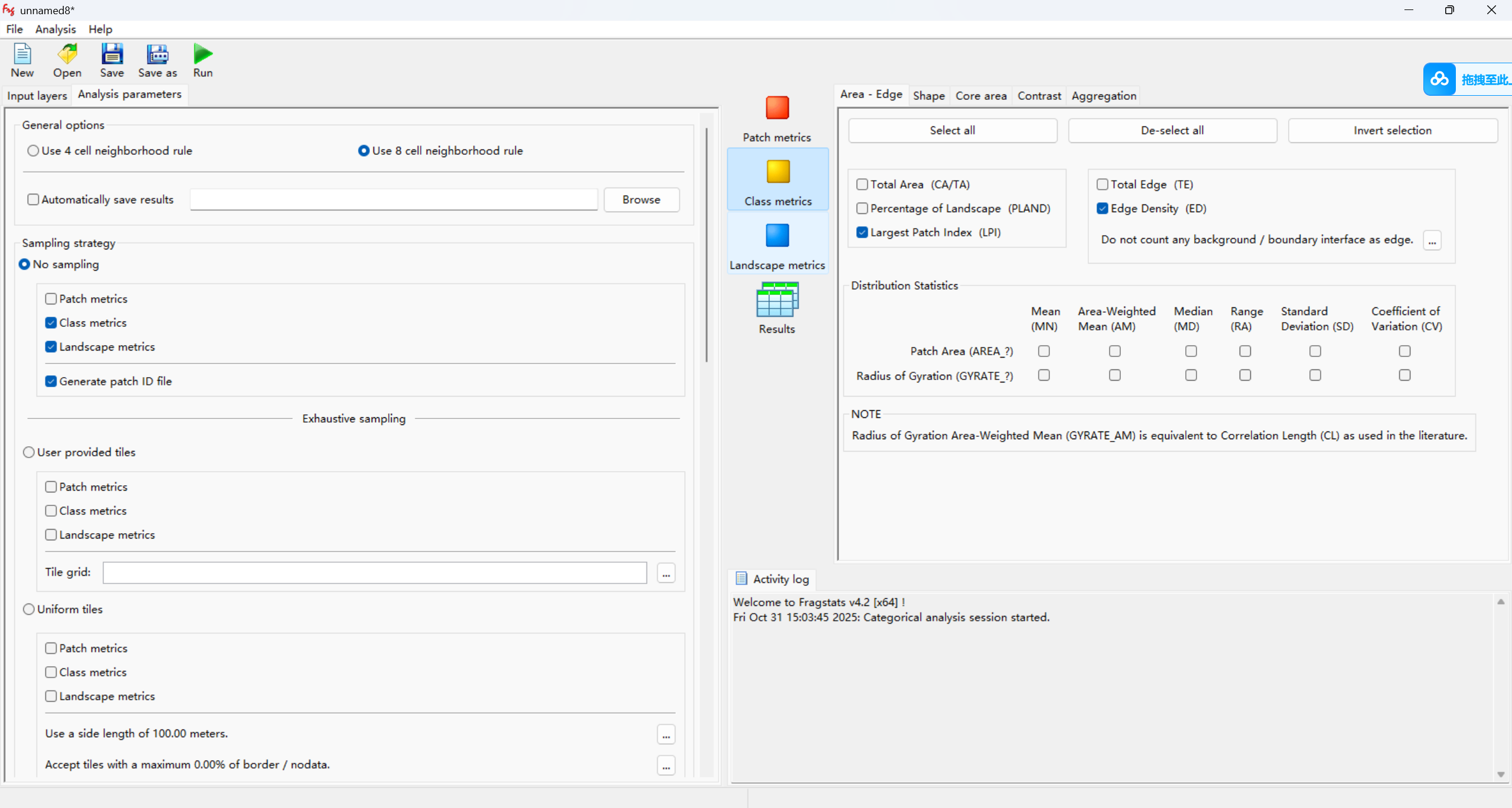The image size is (1512, 808).
Task: Select Use 4 cell neighborhood rule
Action: (x=33, y=151)
